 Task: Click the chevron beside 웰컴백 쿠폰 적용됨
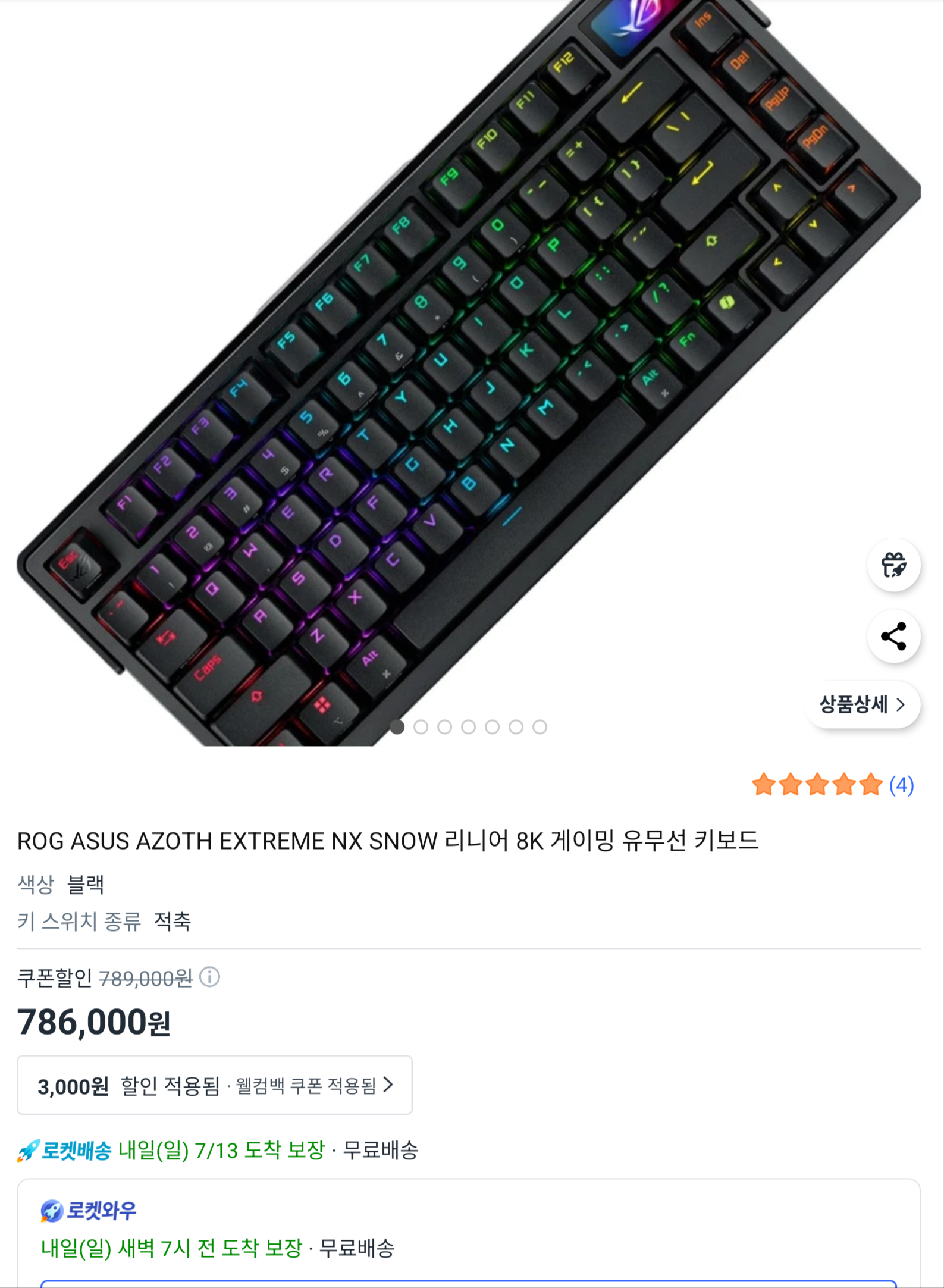tap(388, 1085)
